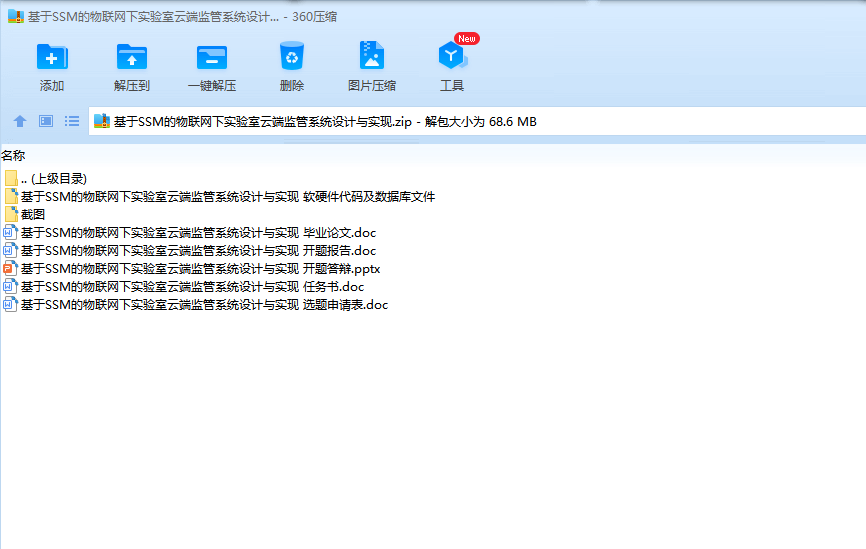Click the window title text 360压缩
This screenshot has height=549, width=866.
click(x=315, y=17)
